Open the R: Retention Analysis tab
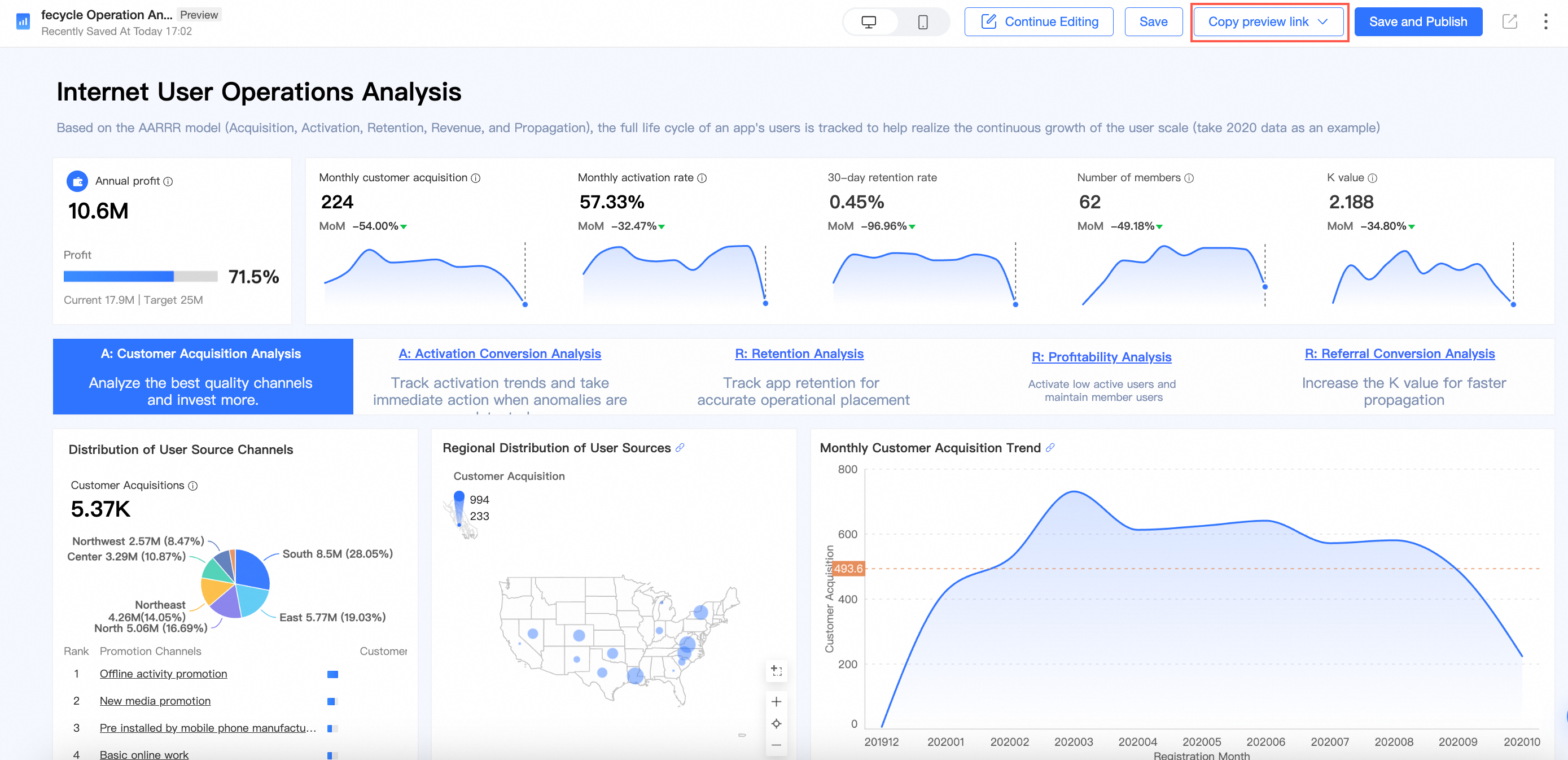The height and width of the screenshot is (760, 1568). click(x=799, y=354)
